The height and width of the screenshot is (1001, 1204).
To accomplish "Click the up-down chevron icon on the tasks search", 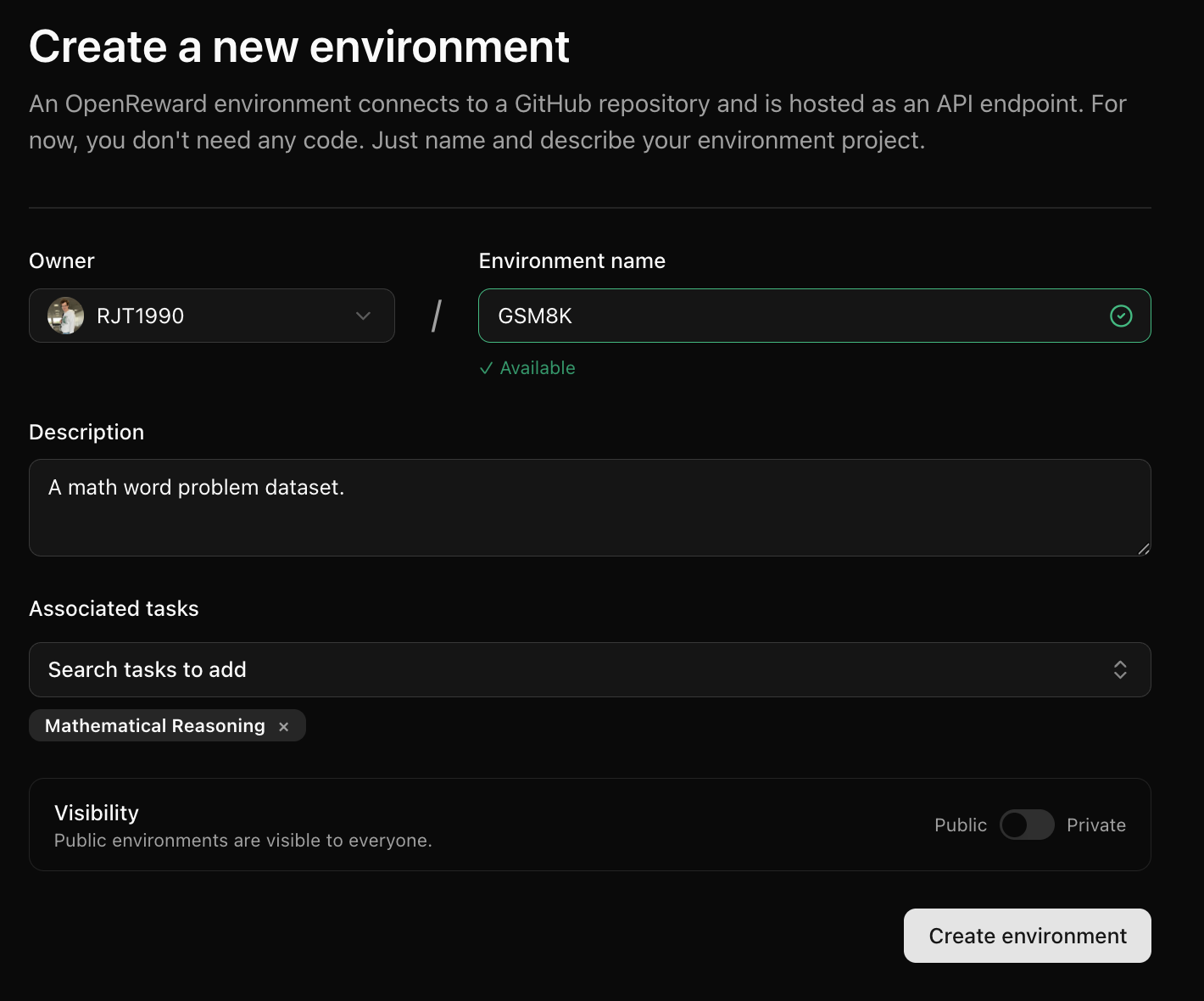I will [1120, 669].
